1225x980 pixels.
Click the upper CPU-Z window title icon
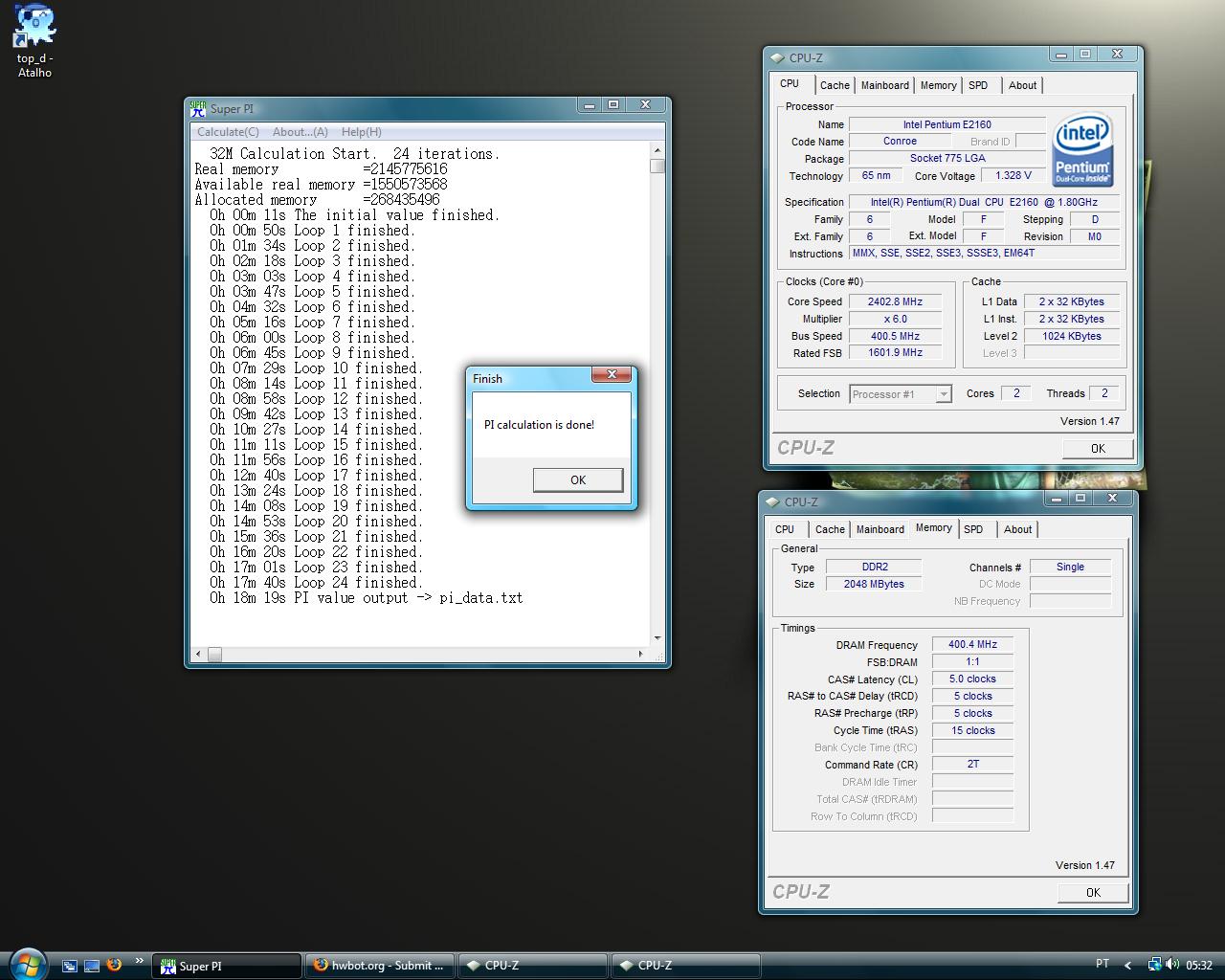(x=778, y=58)
